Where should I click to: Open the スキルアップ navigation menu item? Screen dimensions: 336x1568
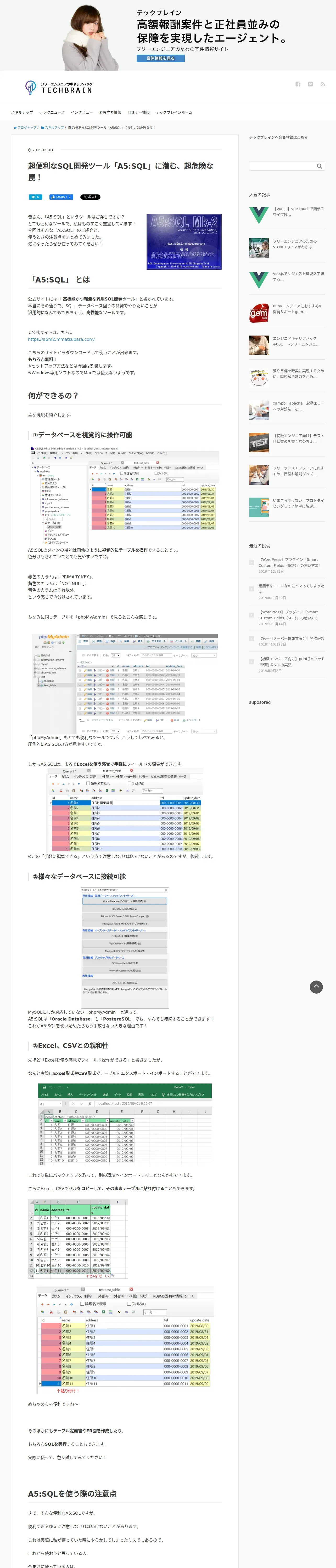tap(22, 112)
